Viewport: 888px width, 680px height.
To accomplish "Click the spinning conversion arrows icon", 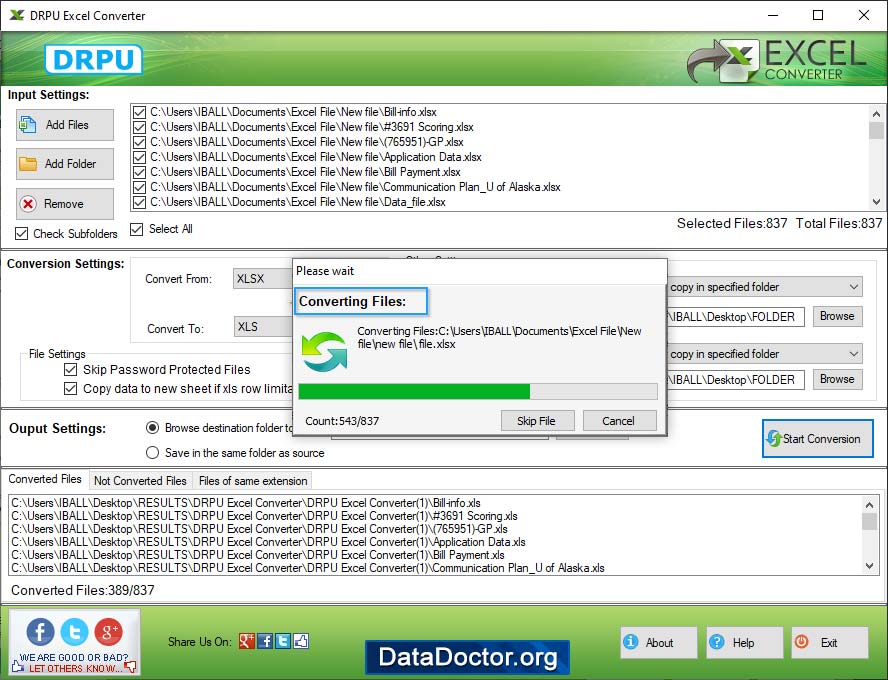I will [x=324, y=352].
